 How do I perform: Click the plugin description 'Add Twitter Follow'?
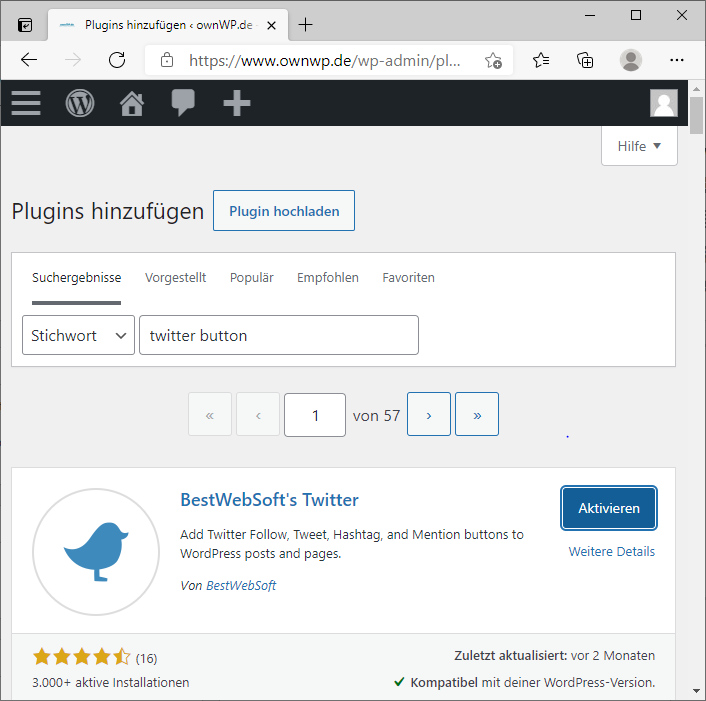pyautogui.click(x=352, y=544)
